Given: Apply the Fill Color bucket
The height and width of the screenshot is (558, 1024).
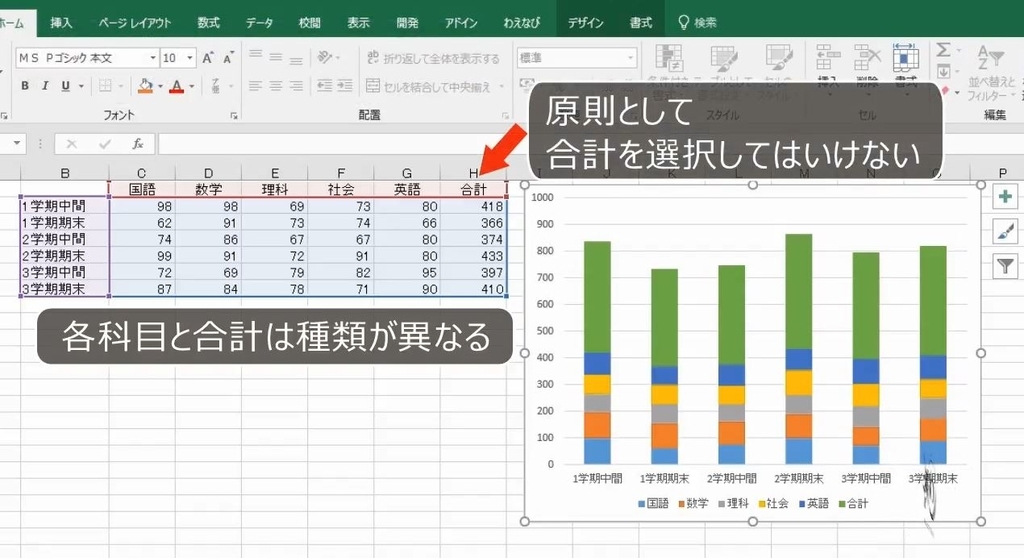Looking at the screenshot, I should (x=145, y=86).
